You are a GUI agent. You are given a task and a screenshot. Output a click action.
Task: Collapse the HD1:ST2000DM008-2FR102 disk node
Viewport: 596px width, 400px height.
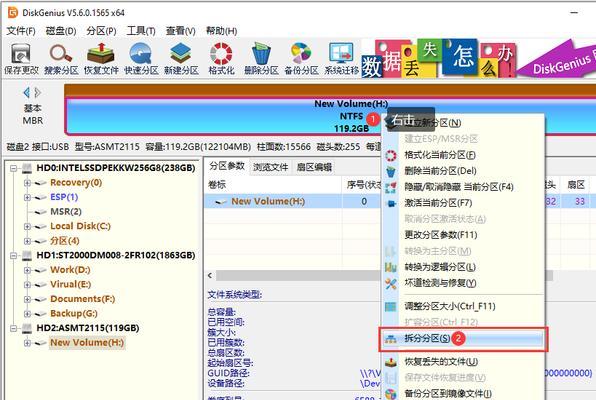point(14,256)
